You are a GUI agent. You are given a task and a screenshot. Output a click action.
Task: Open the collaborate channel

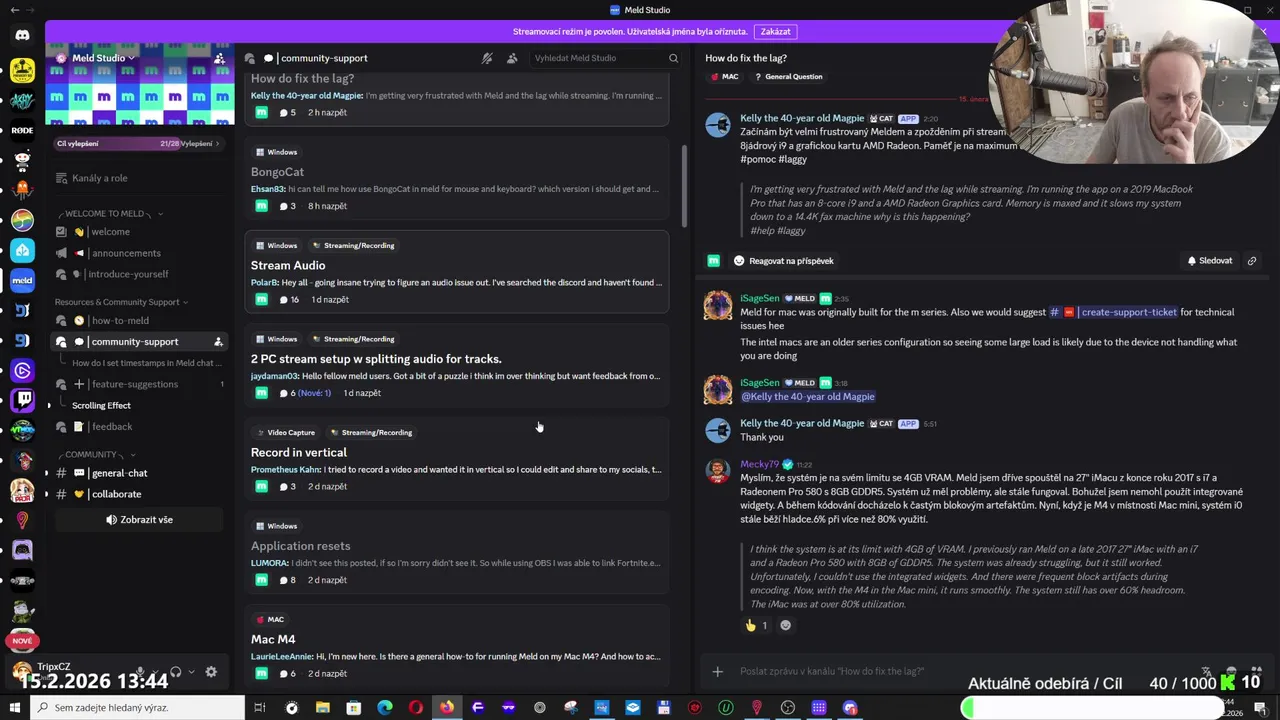click(x=140, y=494)
